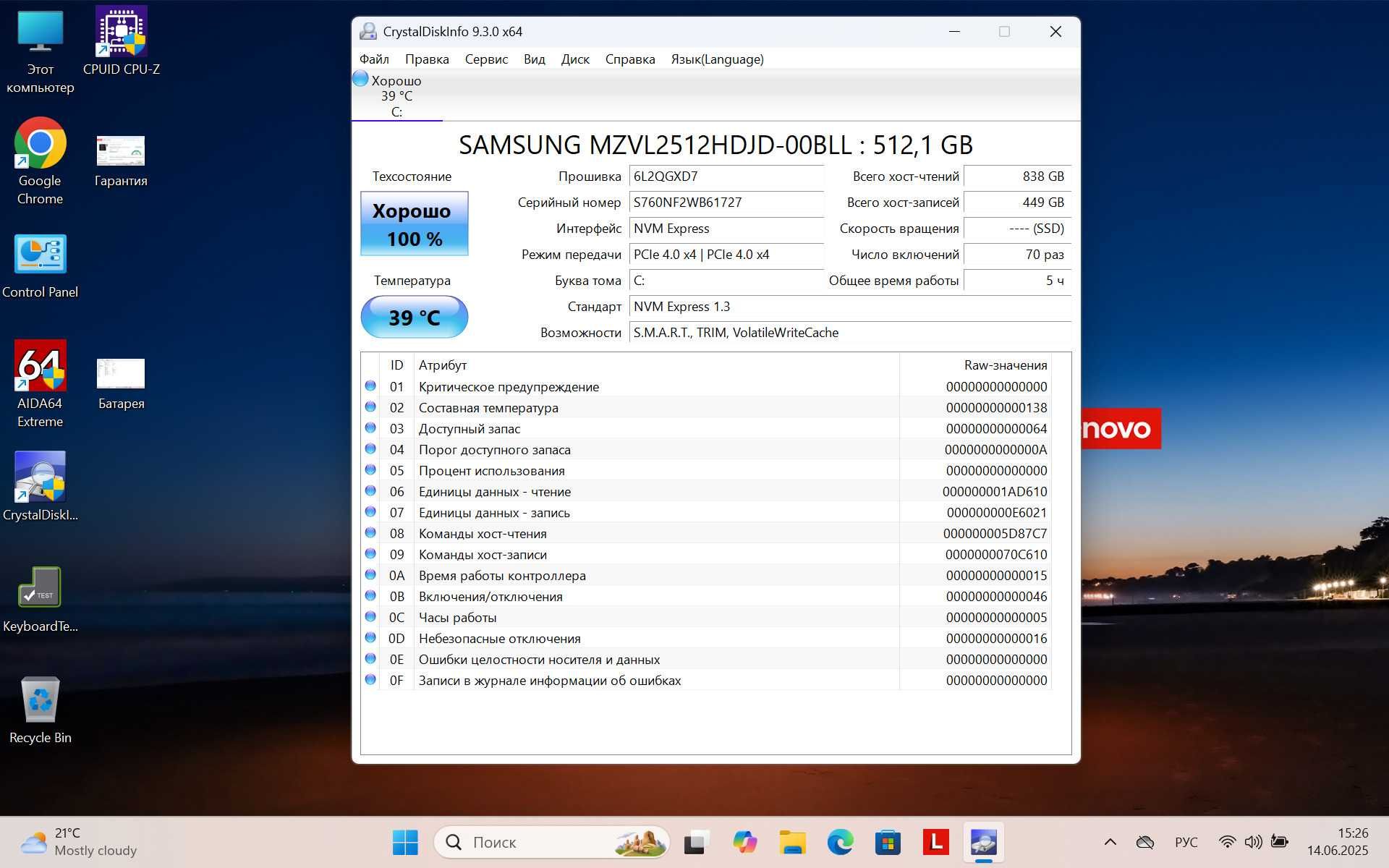This screenshot has width=1389, height=868.
Task: Select the Батарея desktop file
Action: point(121,384)
